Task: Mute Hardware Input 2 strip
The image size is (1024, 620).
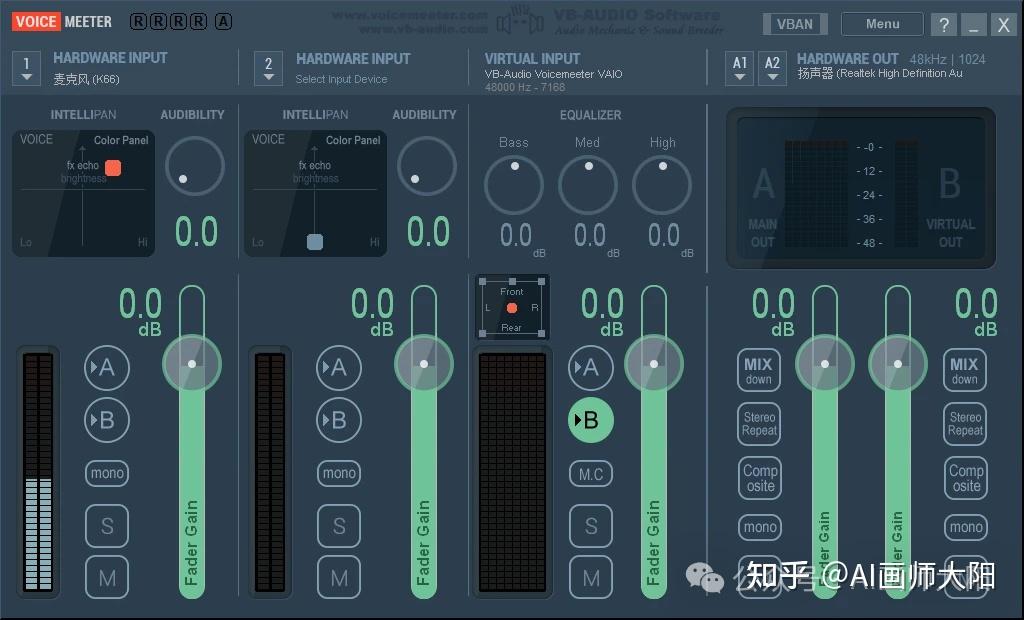Action: click(x=339, y=578)
